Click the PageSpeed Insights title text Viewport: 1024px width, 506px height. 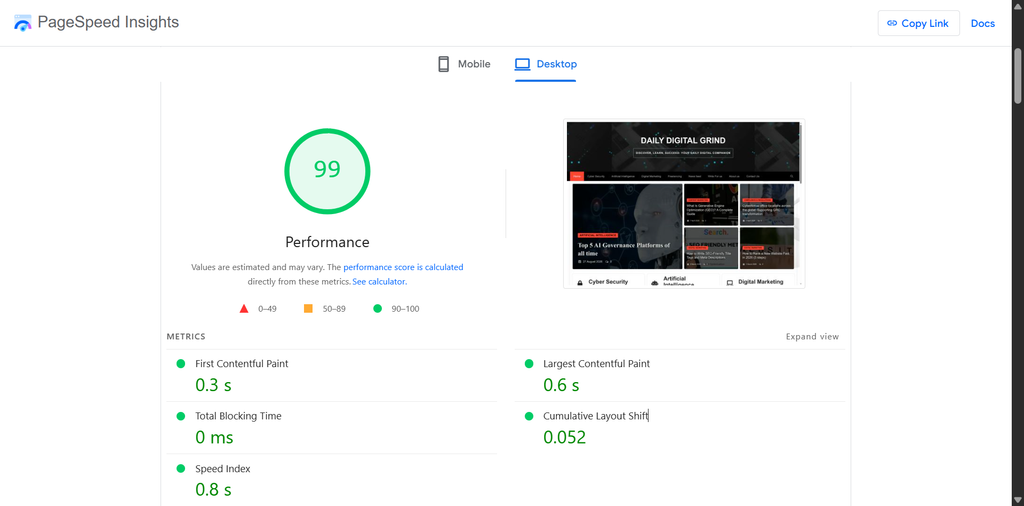[108, 22]
